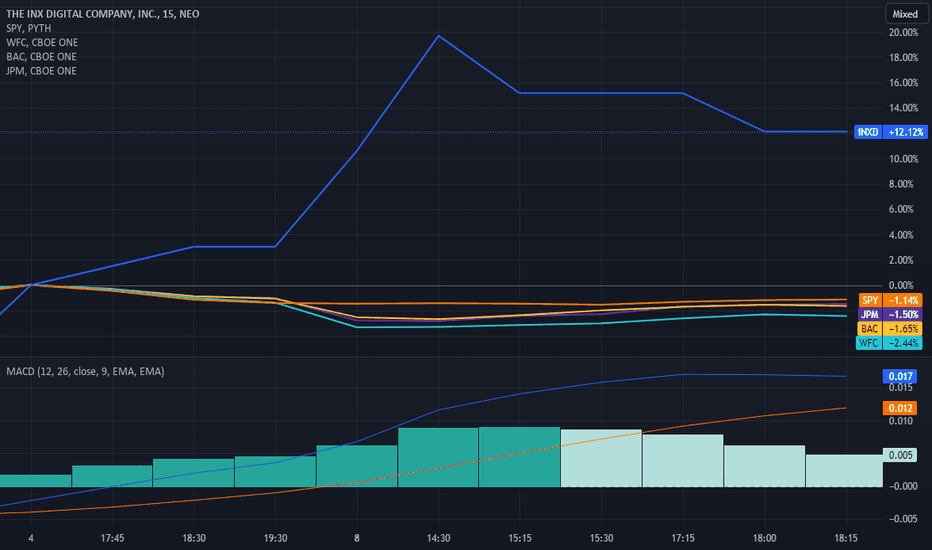Click the WFC symbol tag
This screenshot has height=550, width=932.
[x=868, y=343]
